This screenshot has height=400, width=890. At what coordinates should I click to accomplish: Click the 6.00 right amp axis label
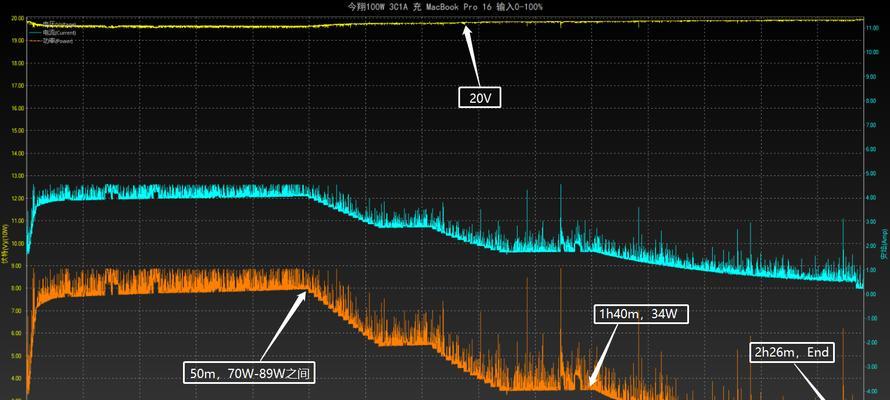coord(873,149)
